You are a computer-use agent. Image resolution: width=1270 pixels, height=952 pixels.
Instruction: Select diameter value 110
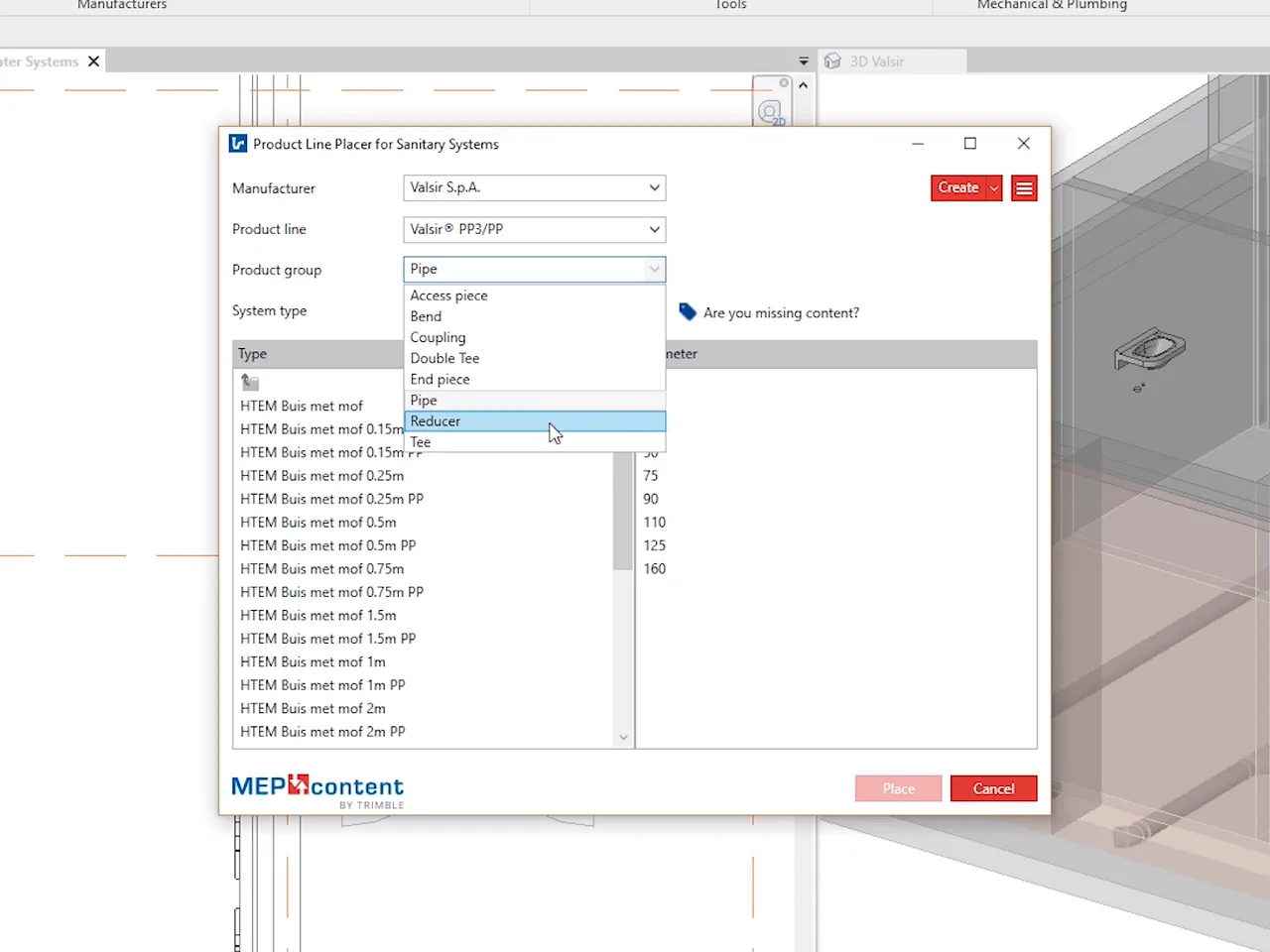[x=655, y=523]
